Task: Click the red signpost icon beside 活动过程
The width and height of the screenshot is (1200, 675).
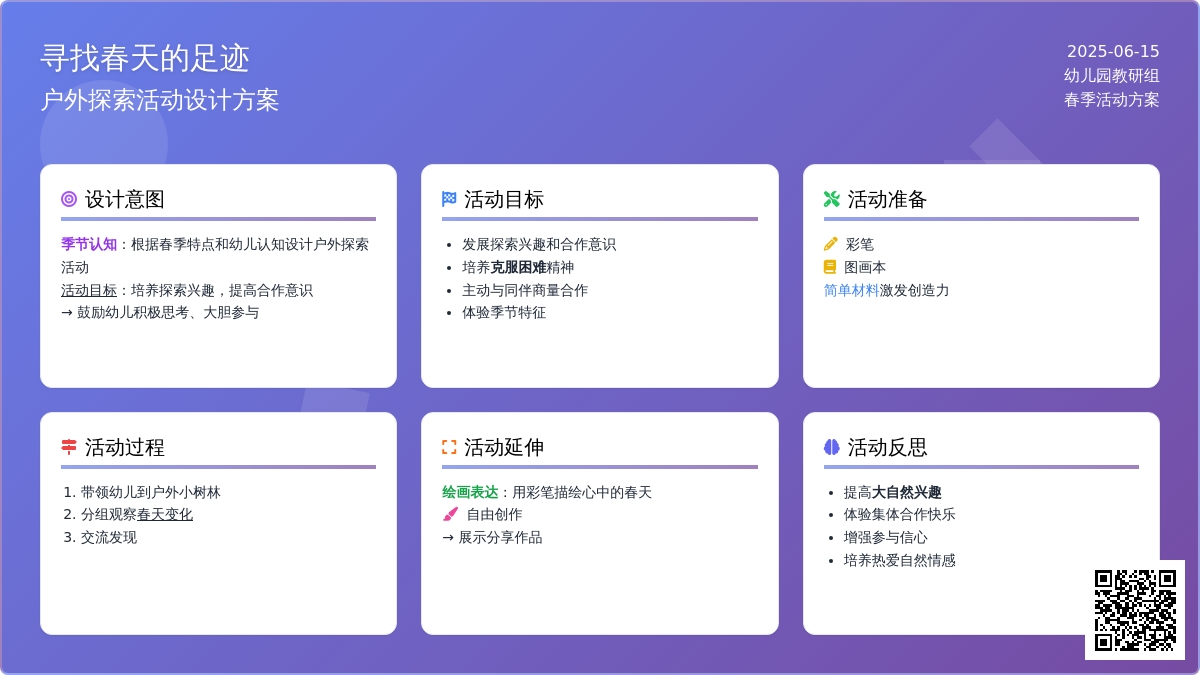Action: (69, 447)
